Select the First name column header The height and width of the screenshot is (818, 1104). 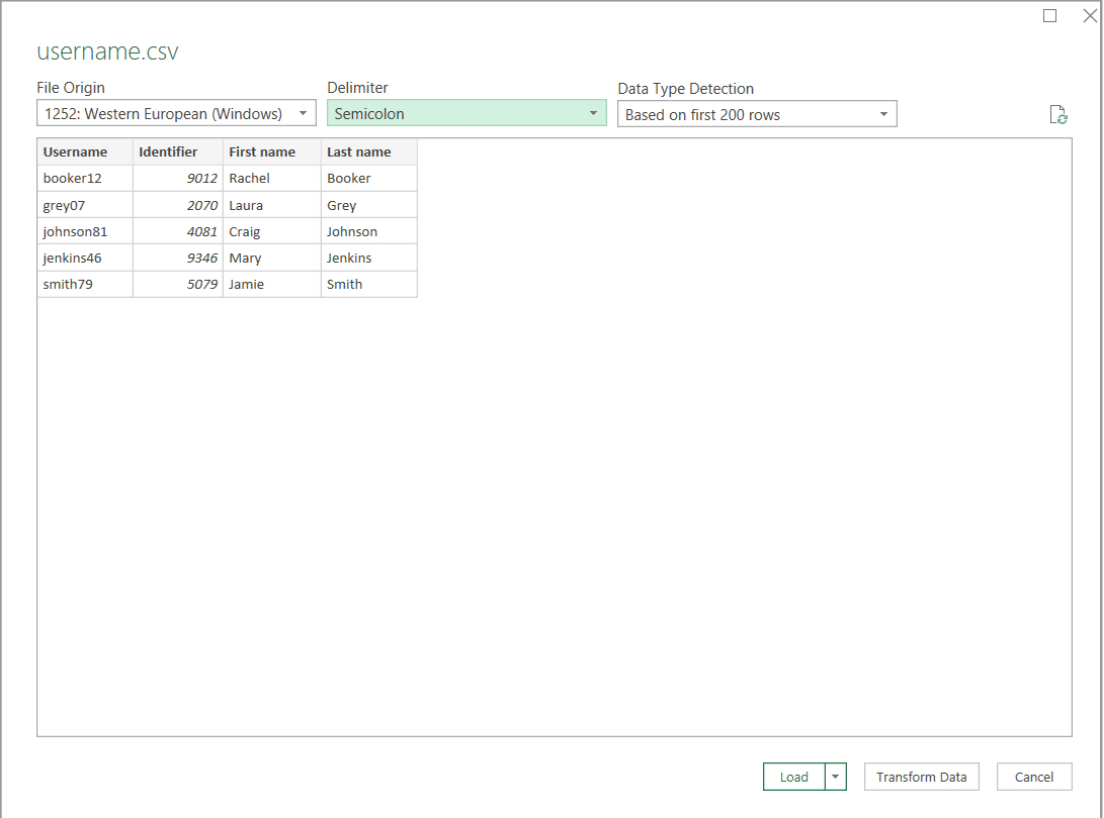(x=262, y=151)
